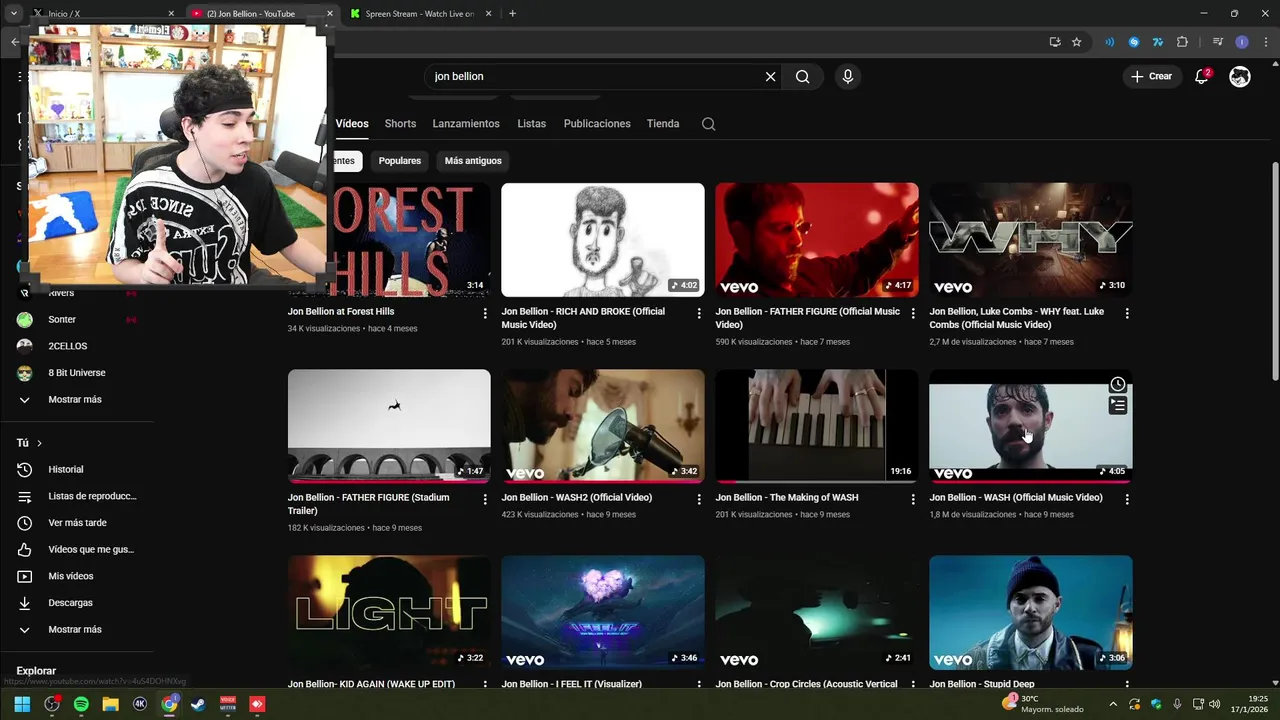
Task: Open the Windows Start menu
Action: [22, 704]
